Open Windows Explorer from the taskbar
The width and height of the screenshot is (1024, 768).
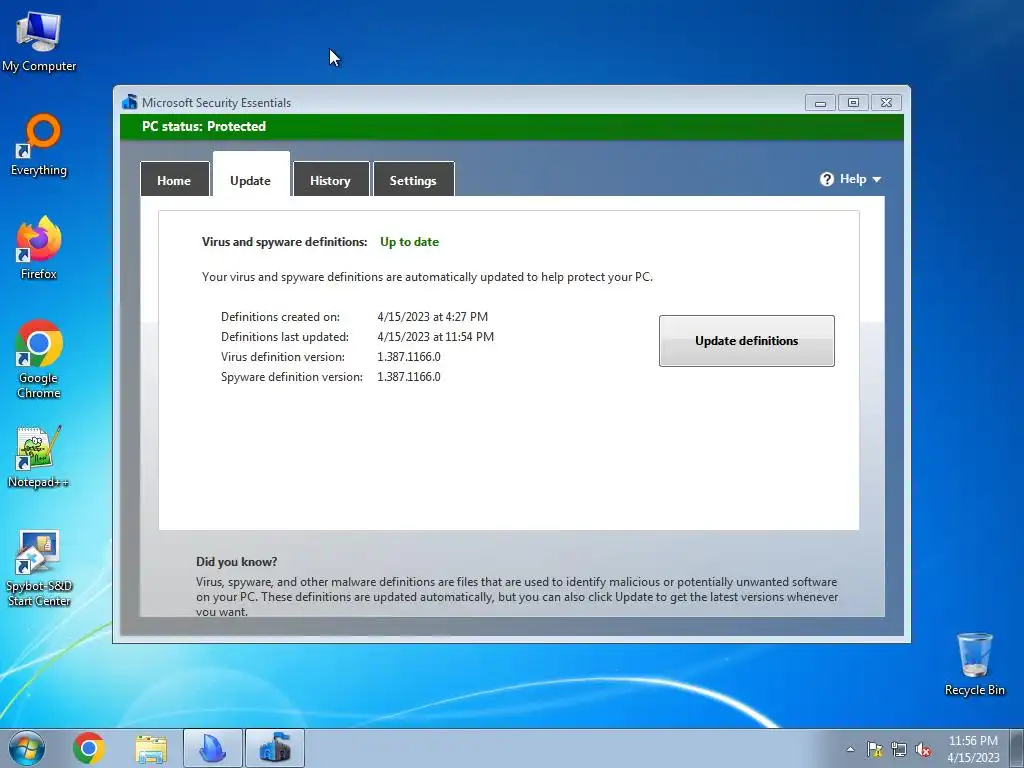click(151, 749)
